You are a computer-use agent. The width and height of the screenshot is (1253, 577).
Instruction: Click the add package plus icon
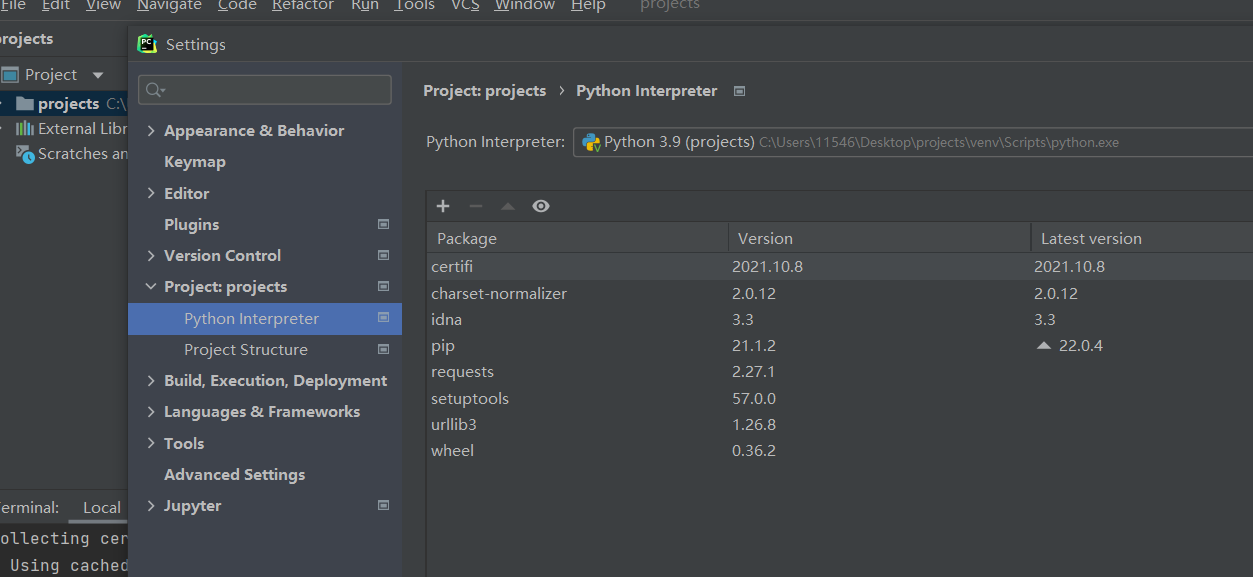(x=443, y=206)
